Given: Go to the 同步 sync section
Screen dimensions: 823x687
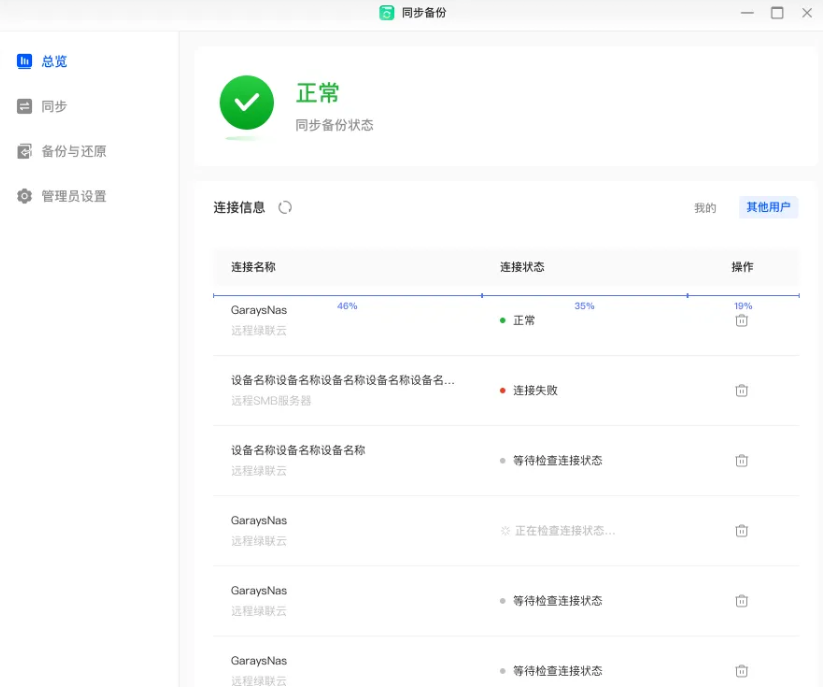Looking at the screenshot, I should click(42, 107).
